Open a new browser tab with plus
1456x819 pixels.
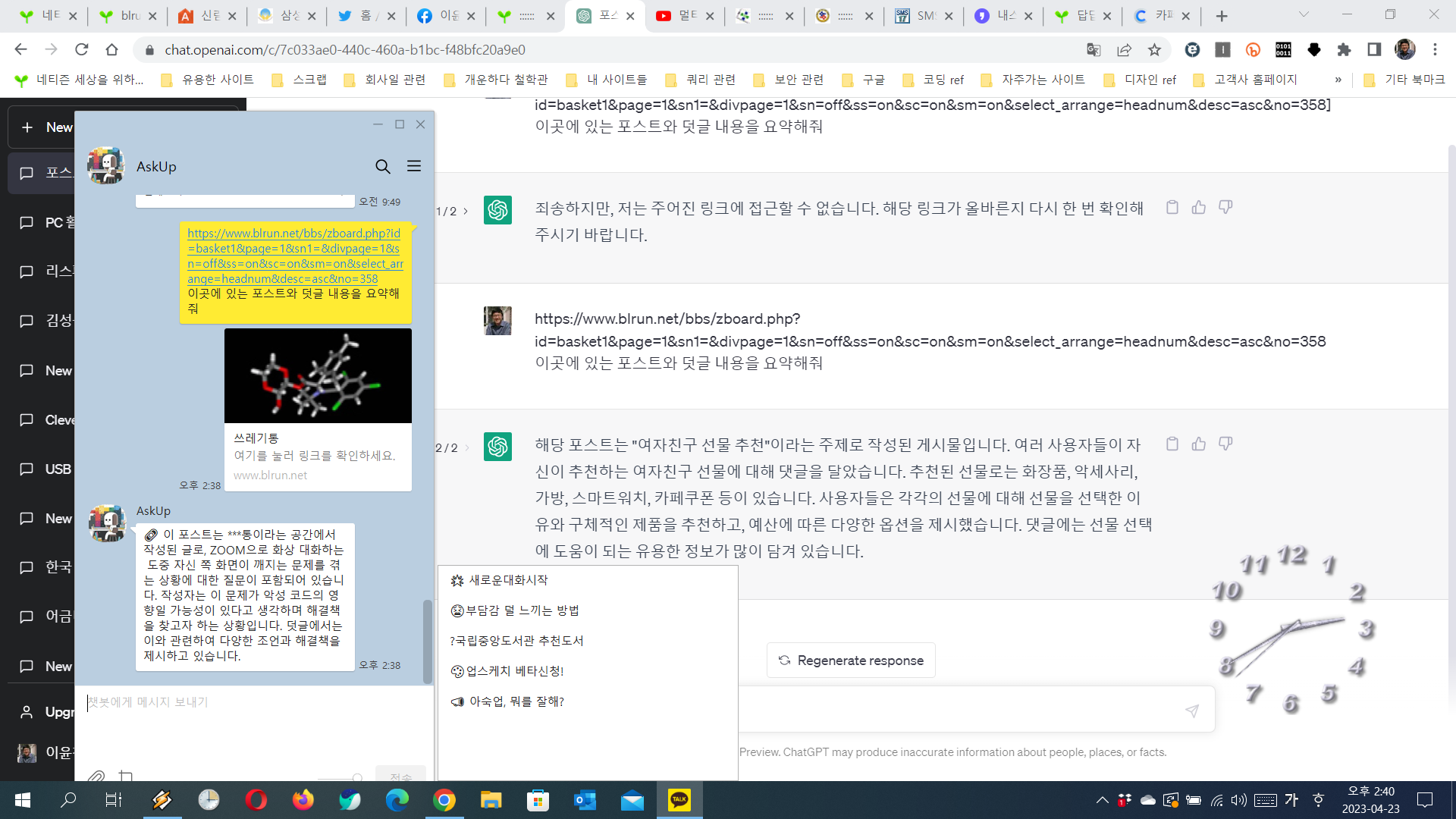tap(1221, 16)
